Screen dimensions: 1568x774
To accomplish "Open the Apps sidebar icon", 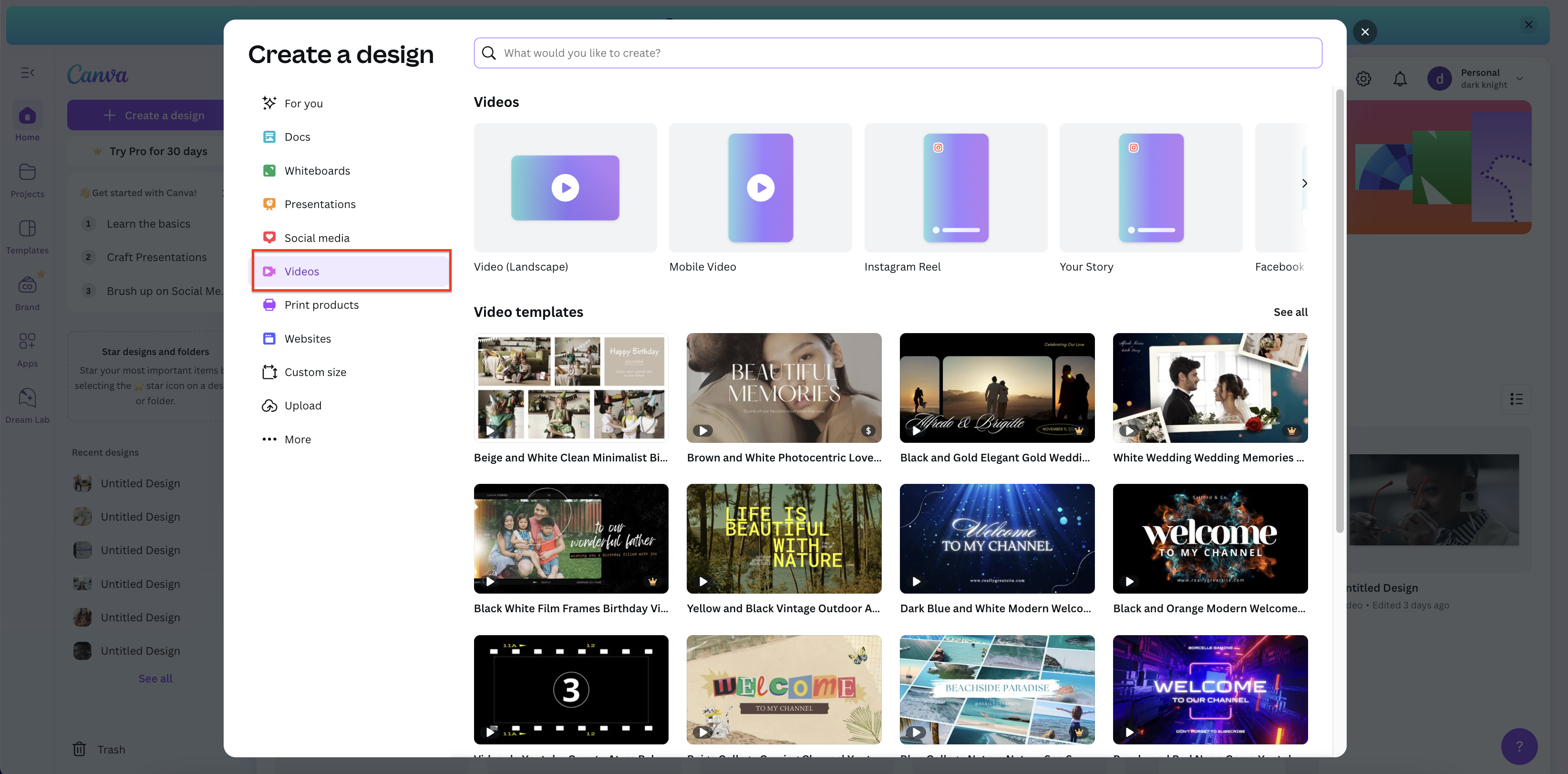I will (27, 342).
